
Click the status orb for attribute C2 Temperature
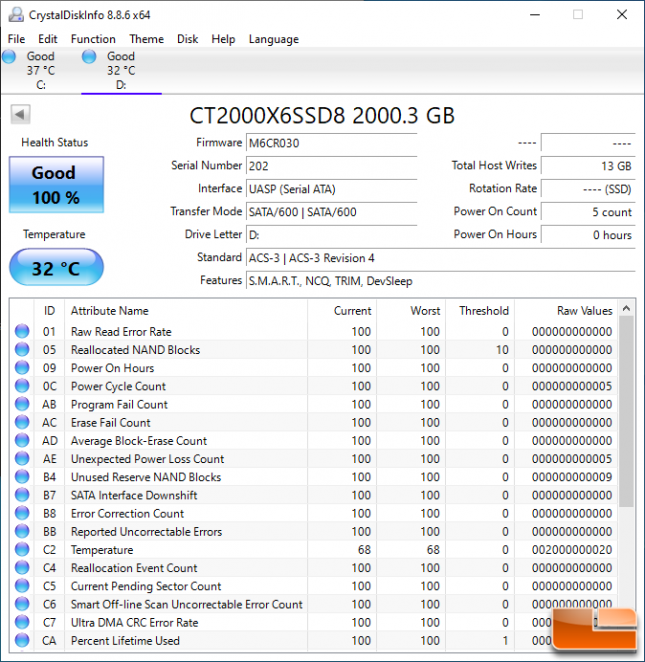(22, 549)
